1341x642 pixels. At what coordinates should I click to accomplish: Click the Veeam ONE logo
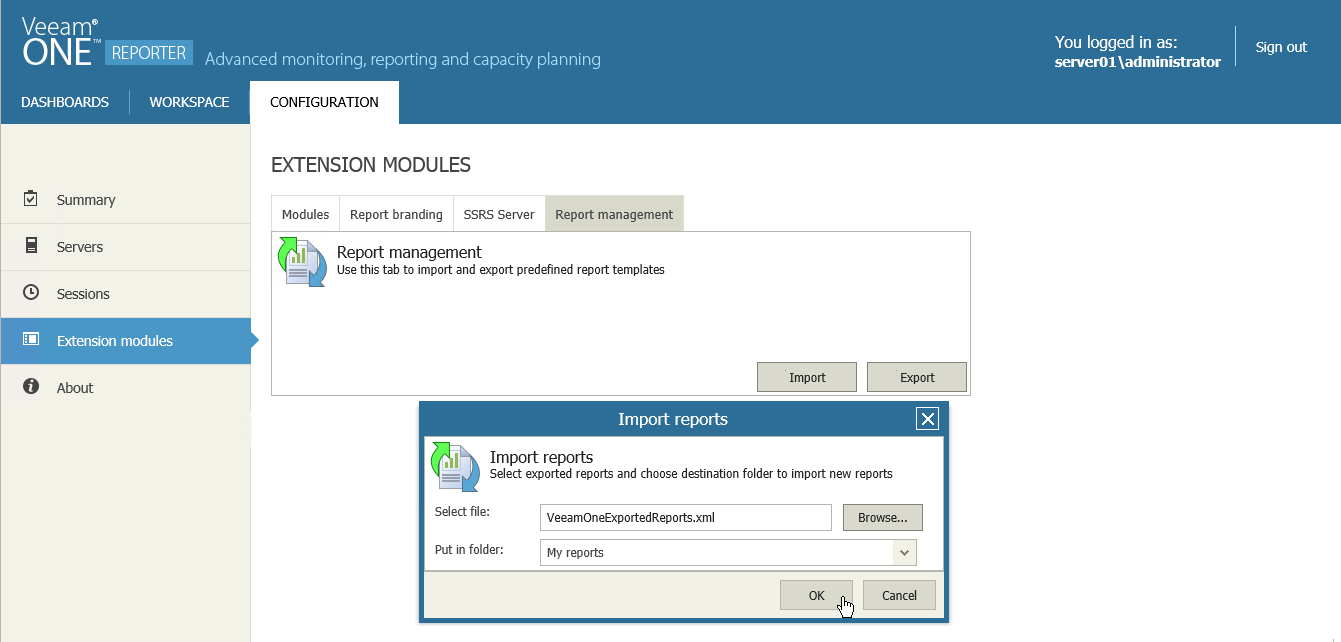coord(60,42)
